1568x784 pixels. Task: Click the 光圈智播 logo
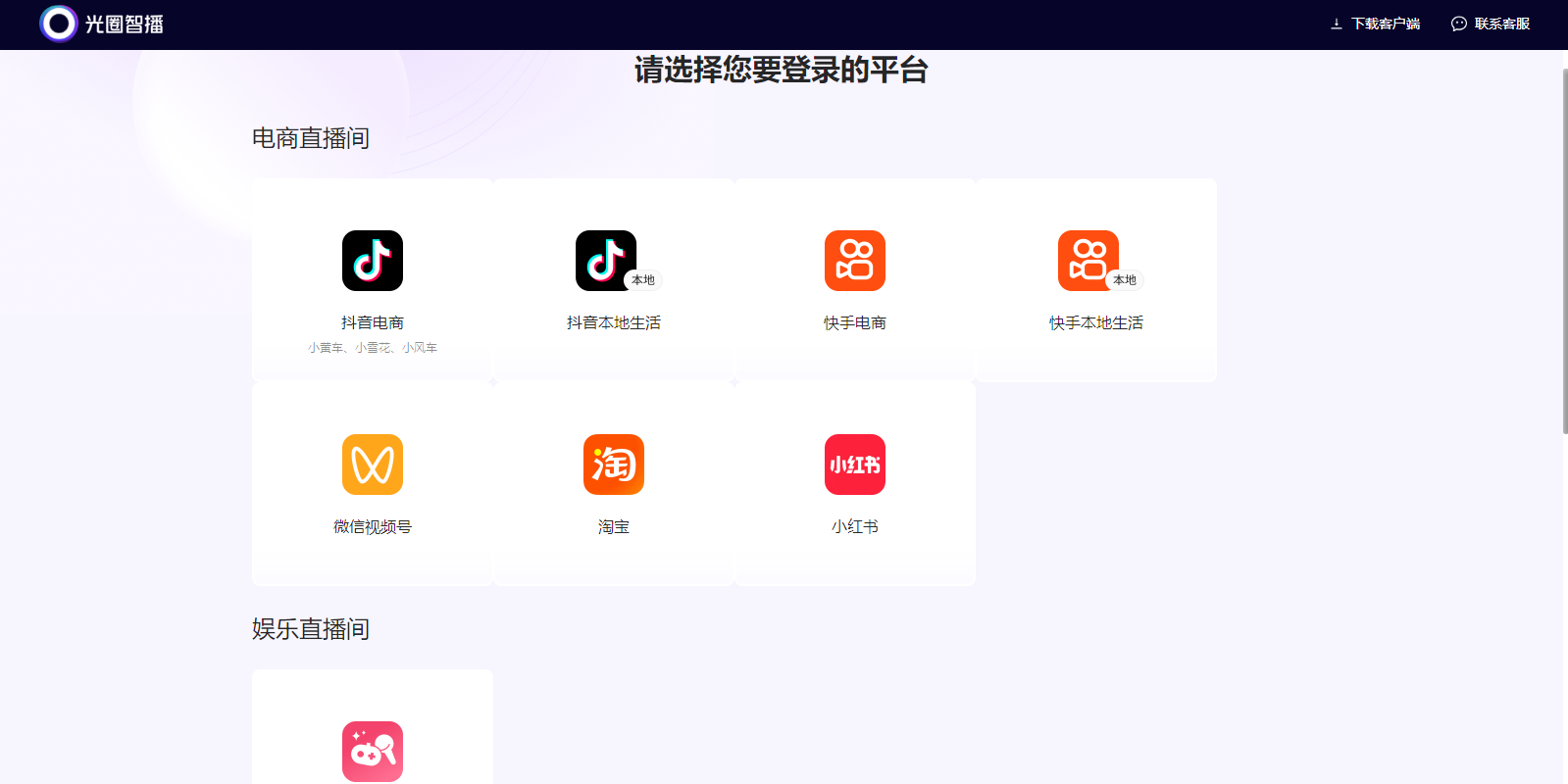102,24
